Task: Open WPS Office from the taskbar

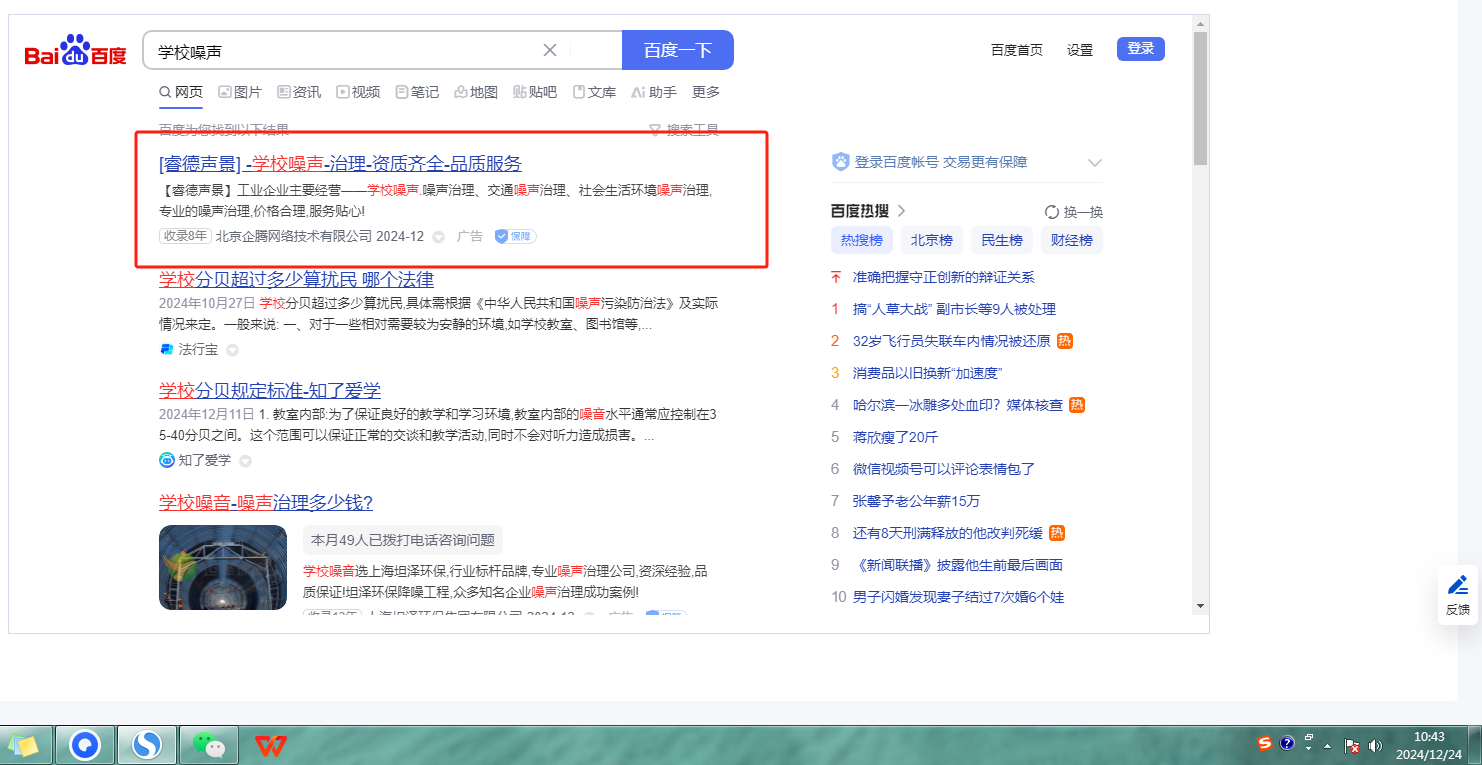Action: point(270,745)
